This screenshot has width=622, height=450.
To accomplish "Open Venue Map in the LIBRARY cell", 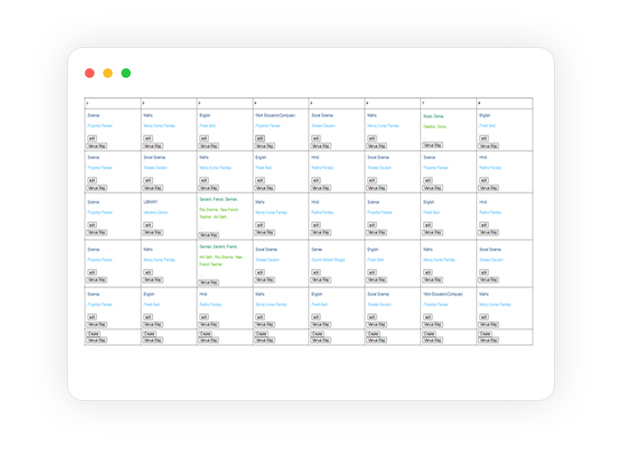I will coord(153,233).
